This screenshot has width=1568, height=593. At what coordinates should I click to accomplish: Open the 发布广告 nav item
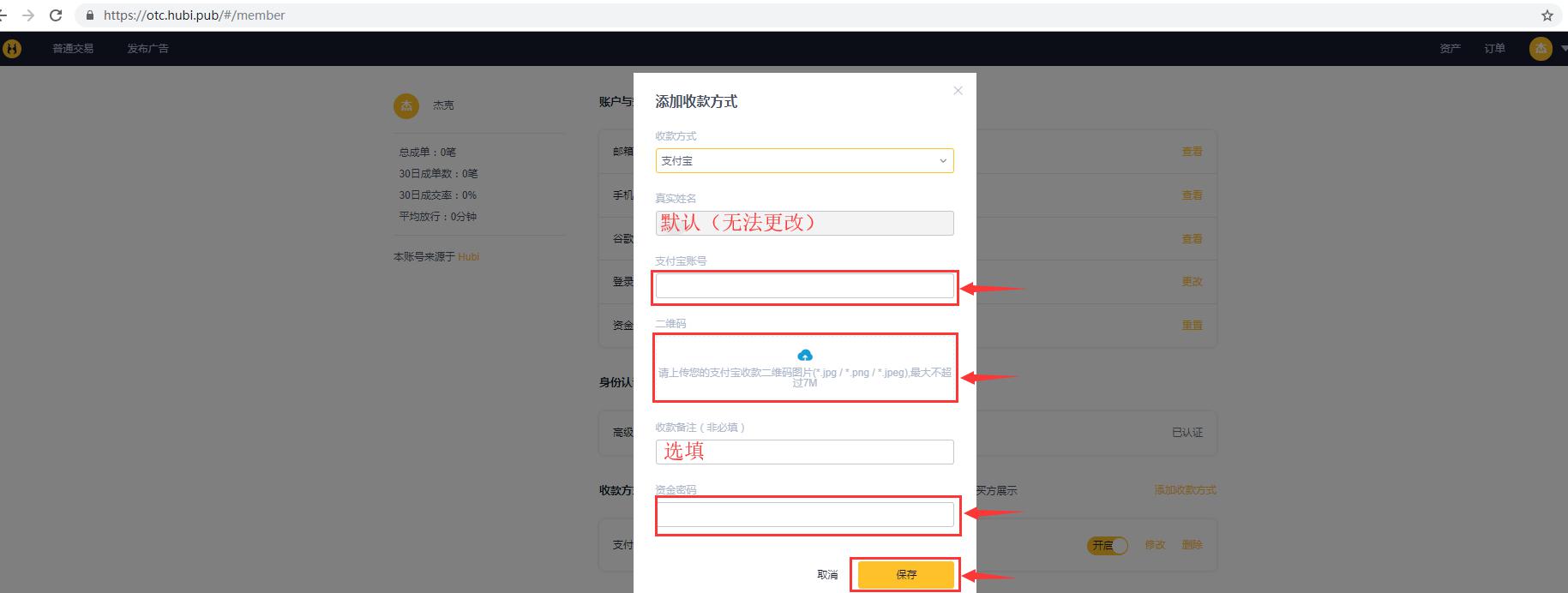click(x=148, y=49)
